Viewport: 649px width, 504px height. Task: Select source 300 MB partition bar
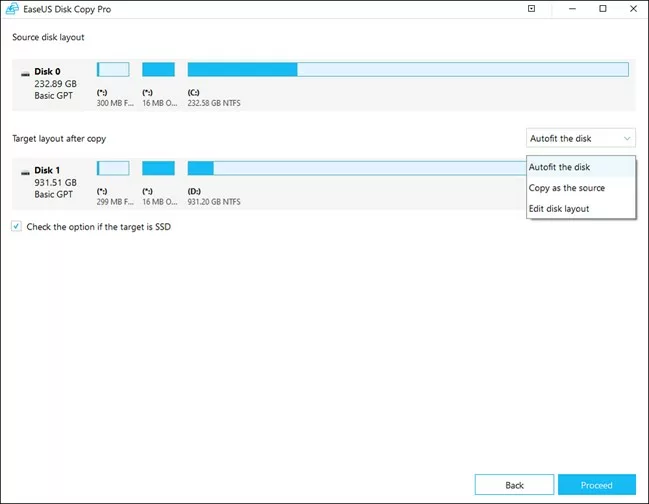pyautogui.click(x=113, y=70)
